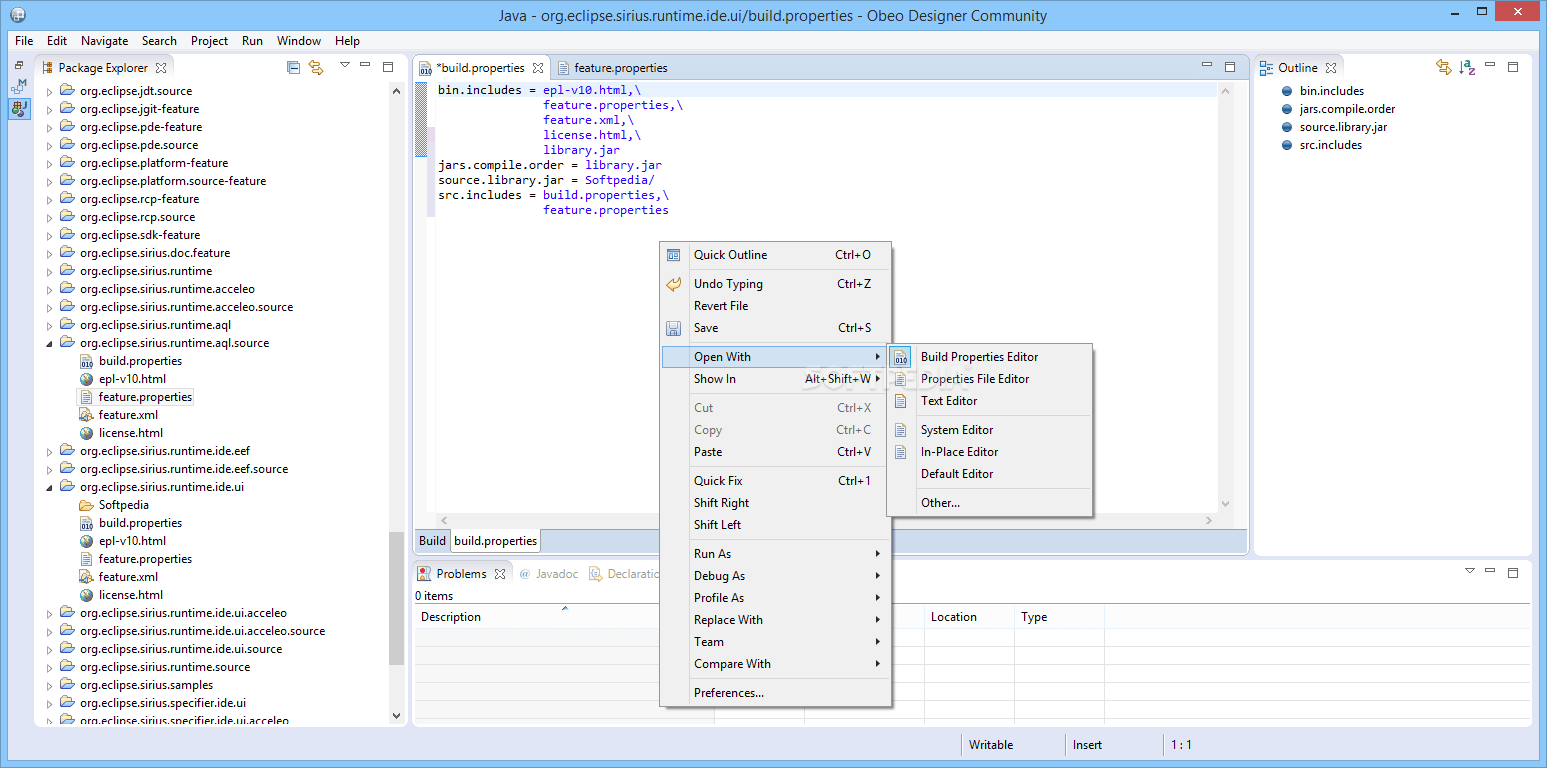
Task: Sort Outline entries alphabetically
Action: 1467,67
